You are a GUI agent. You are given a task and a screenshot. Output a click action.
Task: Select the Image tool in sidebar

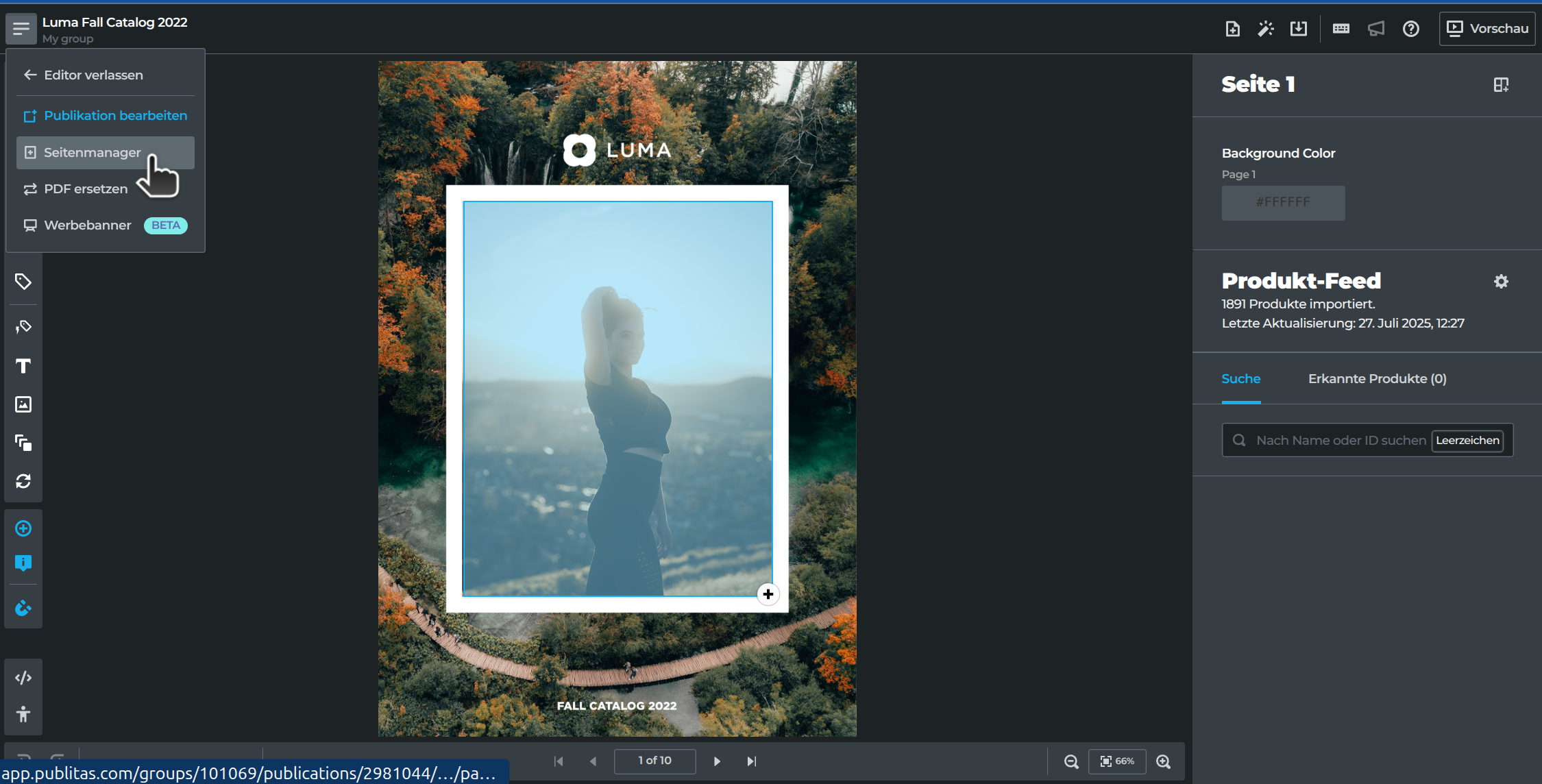click(23, 404)
